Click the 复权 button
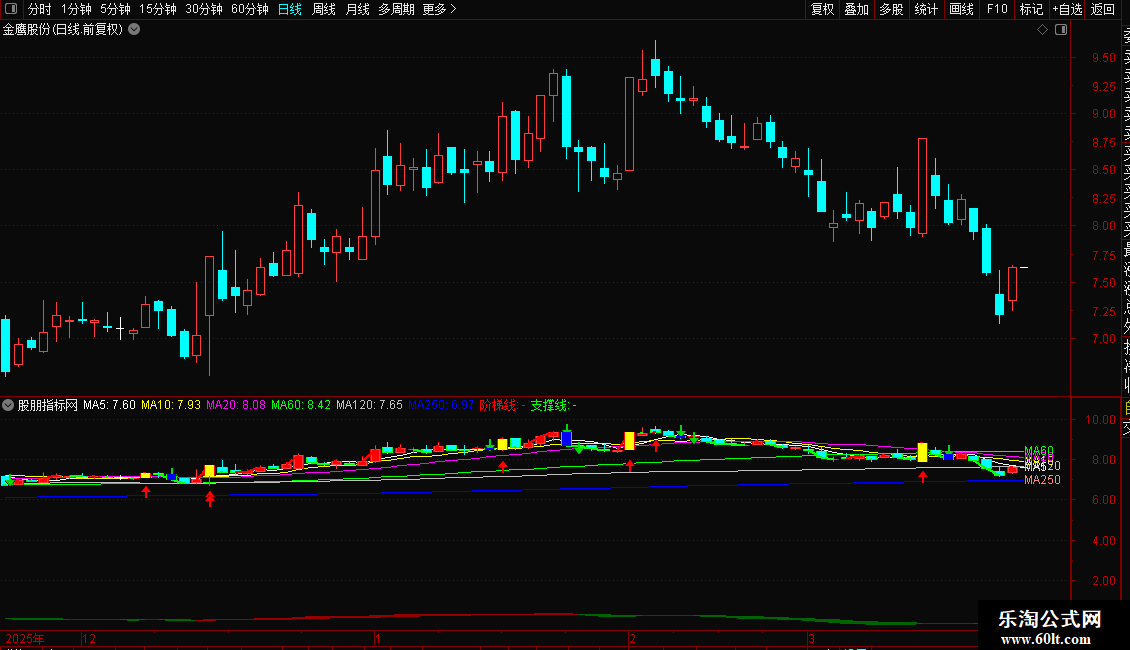1130x650 pixels. (x=822, y=9)
